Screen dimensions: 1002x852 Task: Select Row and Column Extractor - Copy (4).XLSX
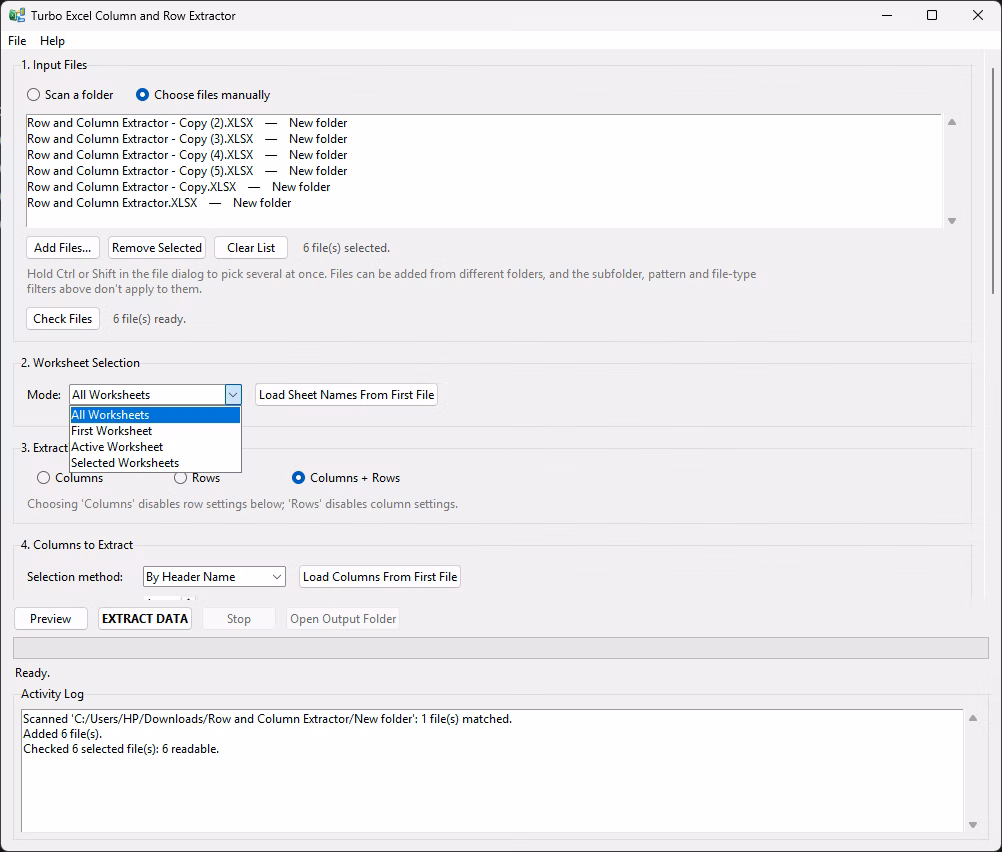pos(187,155)
